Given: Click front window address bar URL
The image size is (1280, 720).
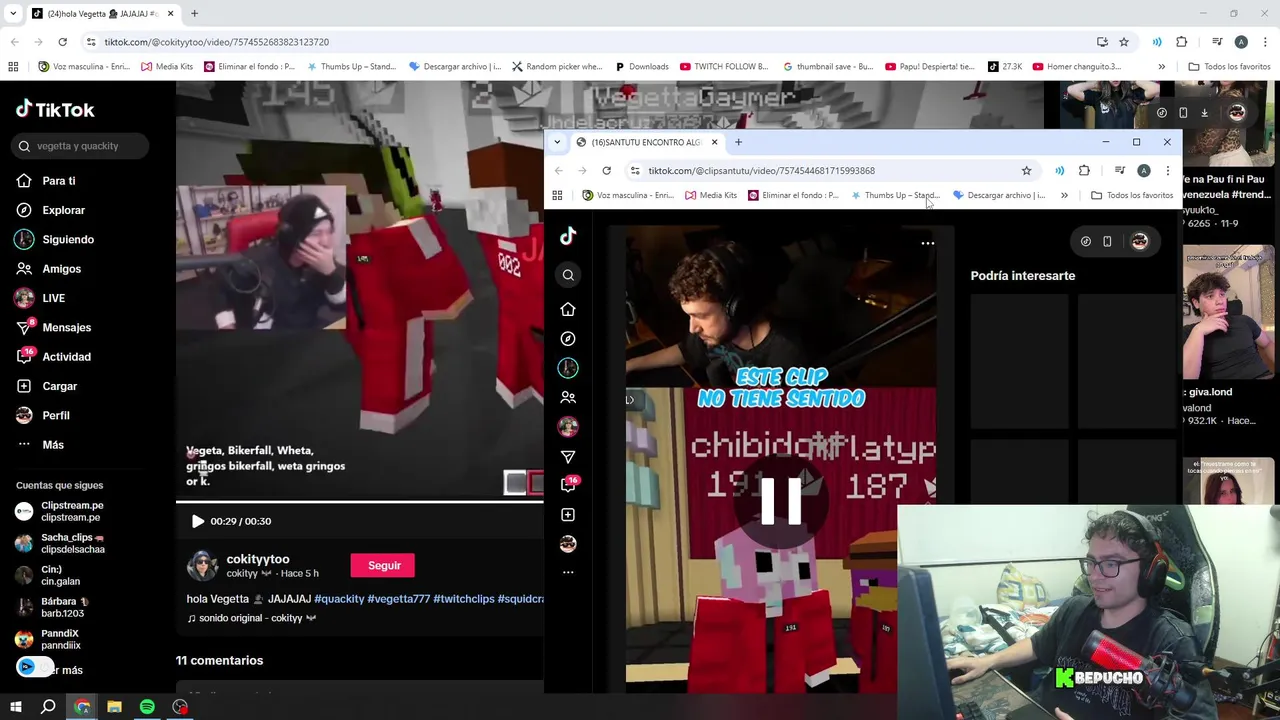Looking at the screenshot, I should pos(761,171).
